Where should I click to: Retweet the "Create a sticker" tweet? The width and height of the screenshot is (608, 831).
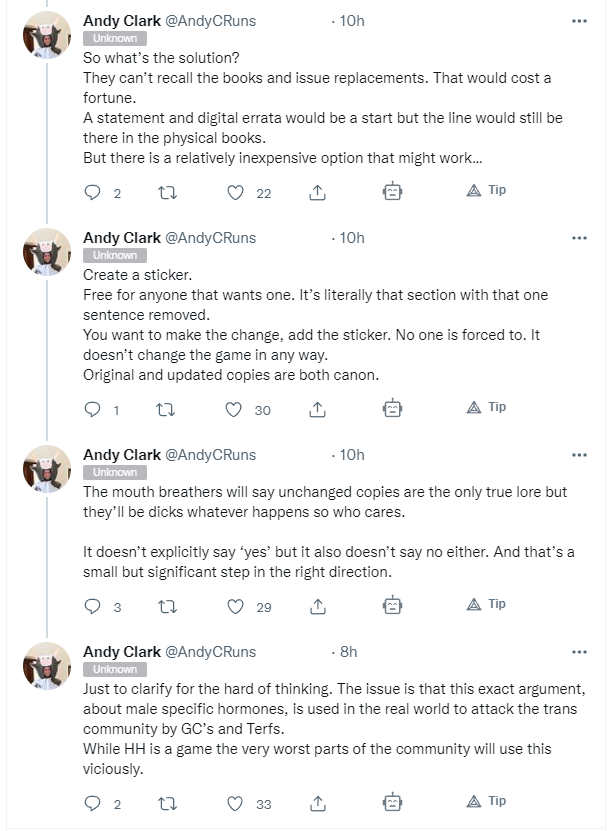click(165, 410)
